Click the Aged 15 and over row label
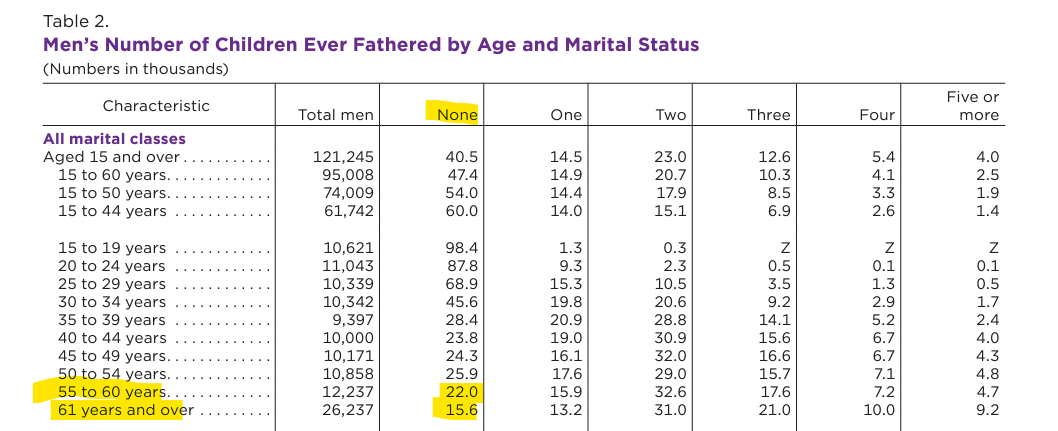 pos(111,157)
